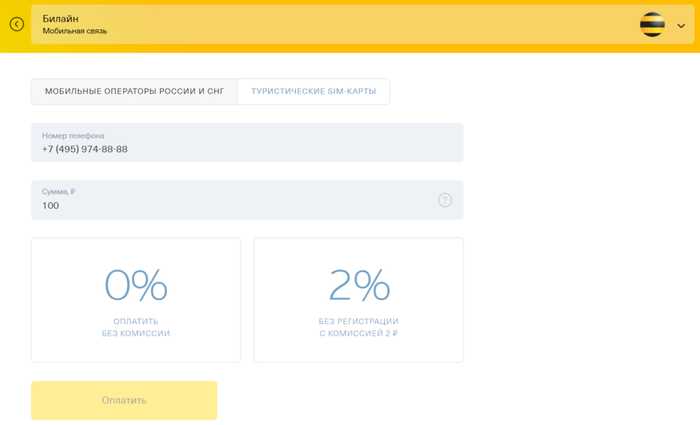Expand the provider dropdown chevron

click(681, 26)
